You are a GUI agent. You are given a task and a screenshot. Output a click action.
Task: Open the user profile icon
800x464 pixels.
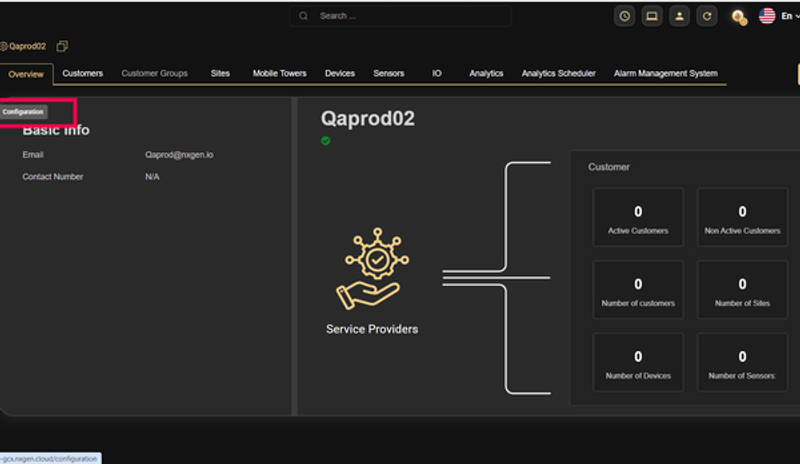(x=679, y=16)
